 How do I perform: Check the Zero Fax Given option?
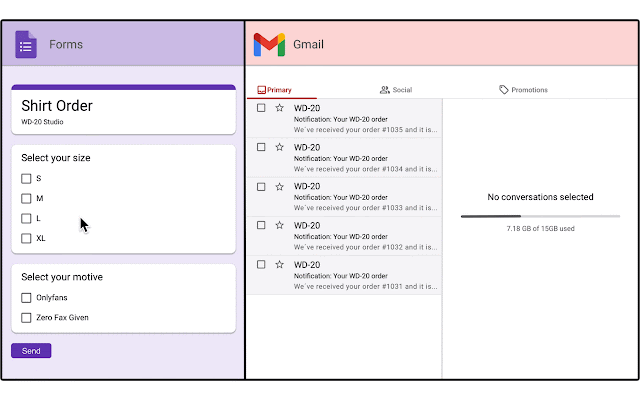(26, 318)
